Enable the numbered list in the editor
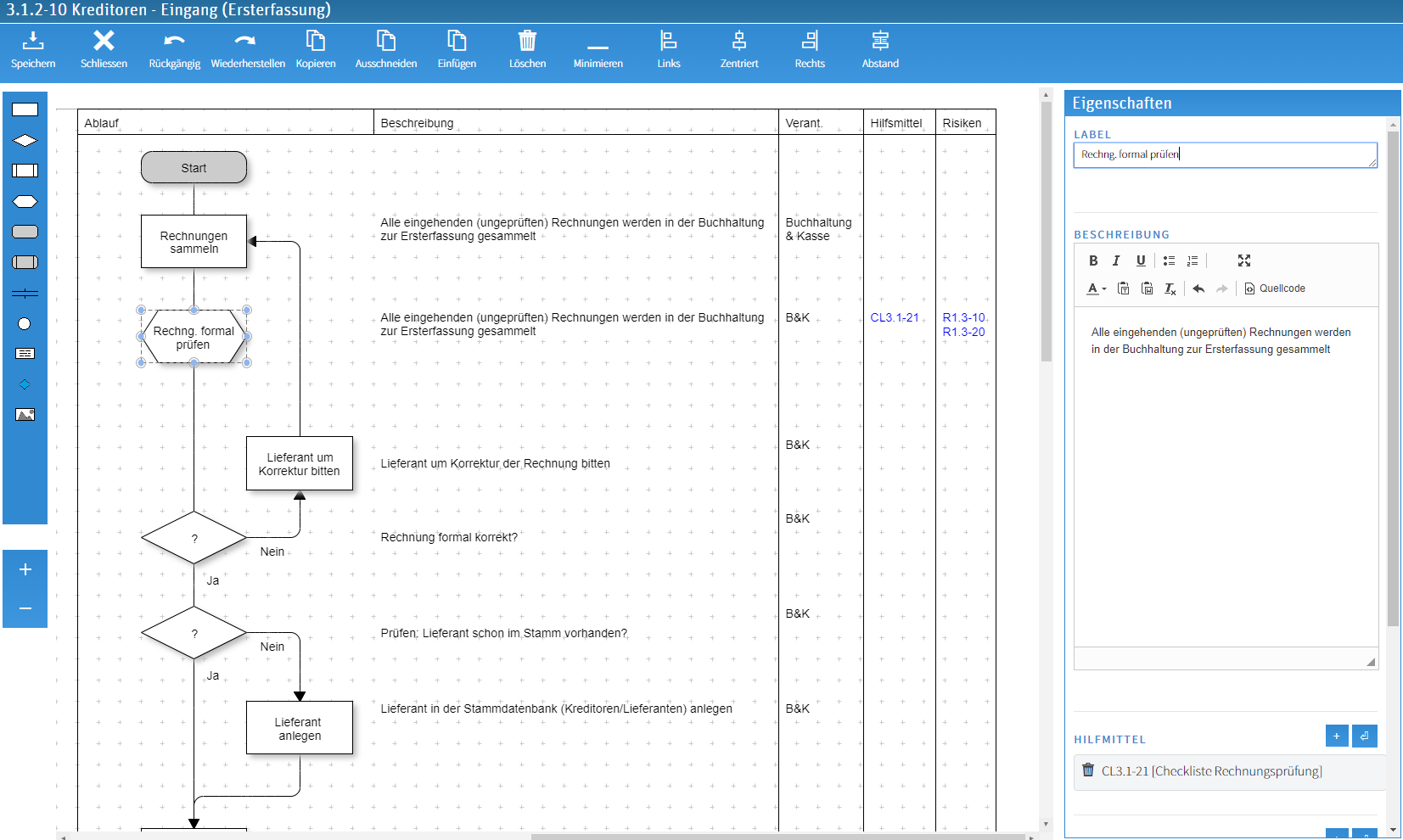The width and height of the screenshot is (1403, 840). (1193, 260)
